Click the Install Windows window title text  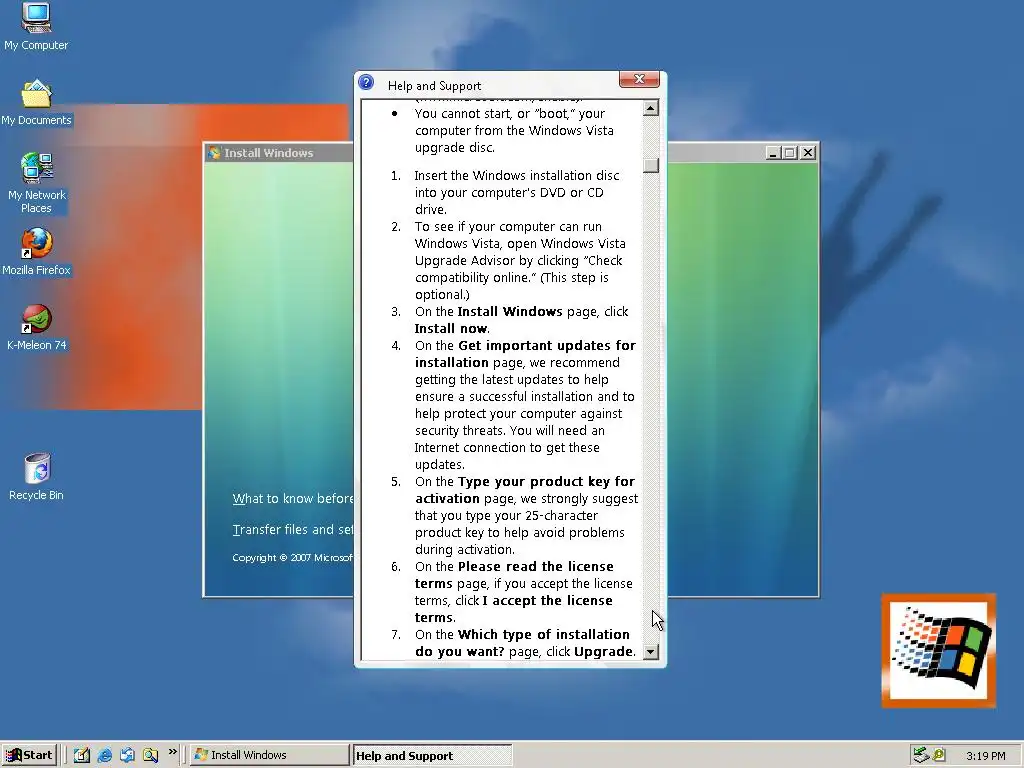(x=269, y=153)
